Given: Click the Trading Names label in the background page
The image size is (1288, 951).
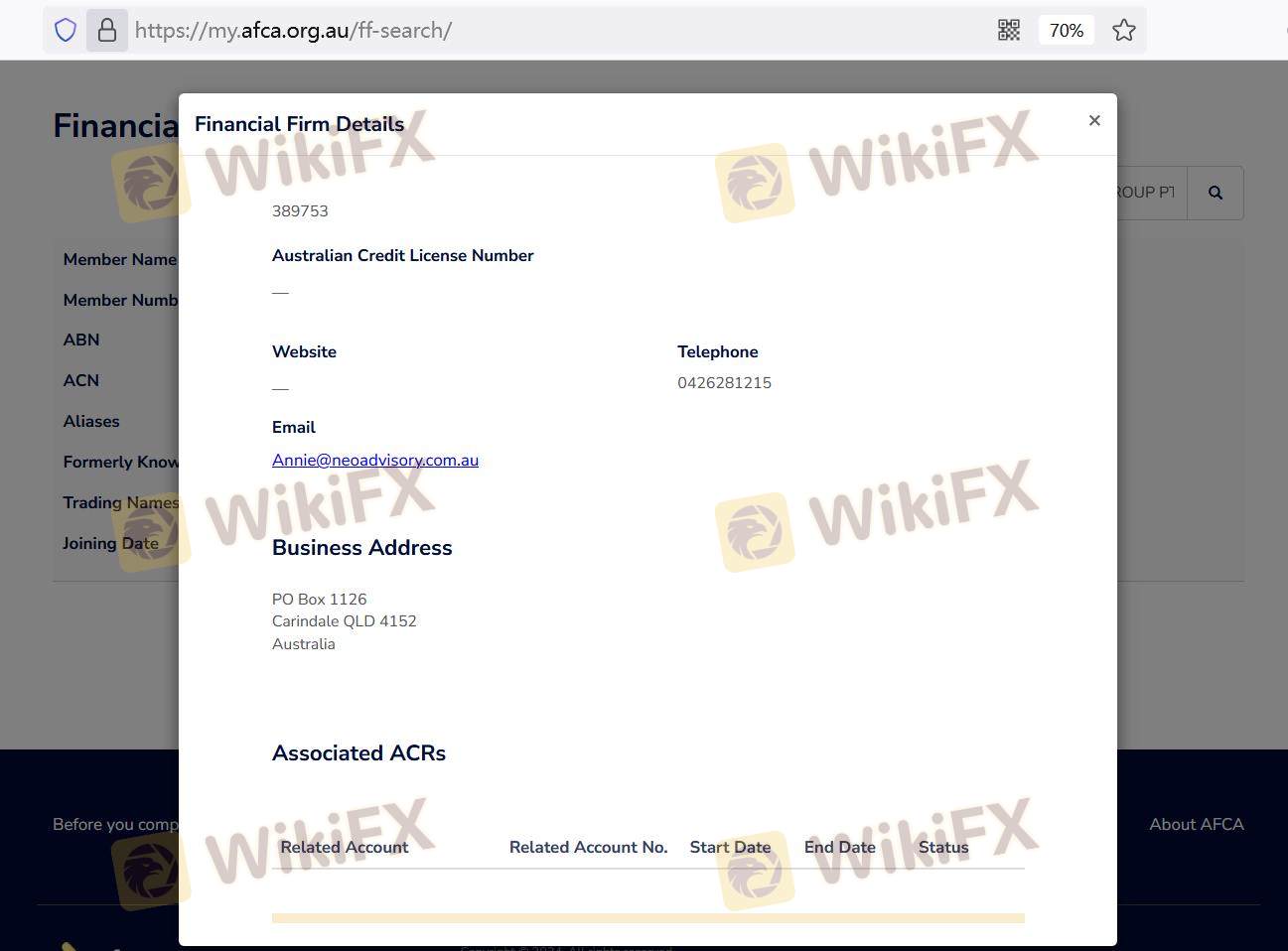Looking at the screenshot, I should tap(120, 502).
